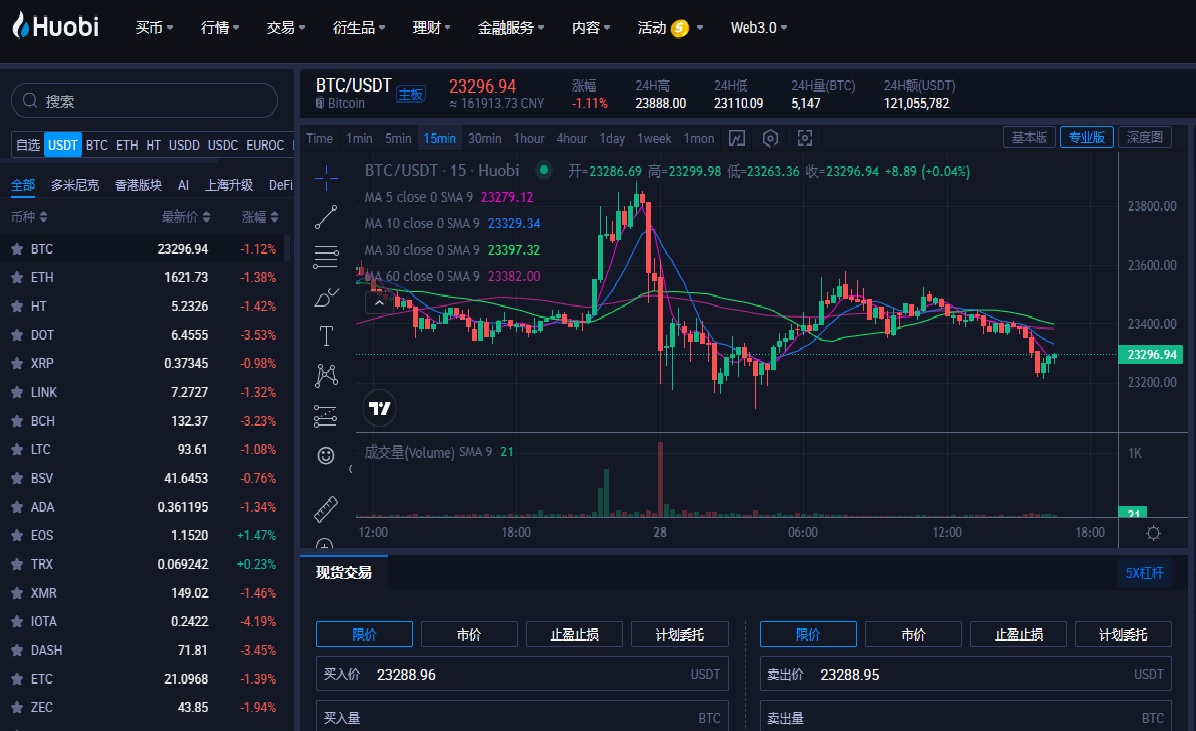The height and width of the screenshot is (731, 1196).
Task: Open the Web3.0 dropdown menu
Action: (x=758, y=28)
